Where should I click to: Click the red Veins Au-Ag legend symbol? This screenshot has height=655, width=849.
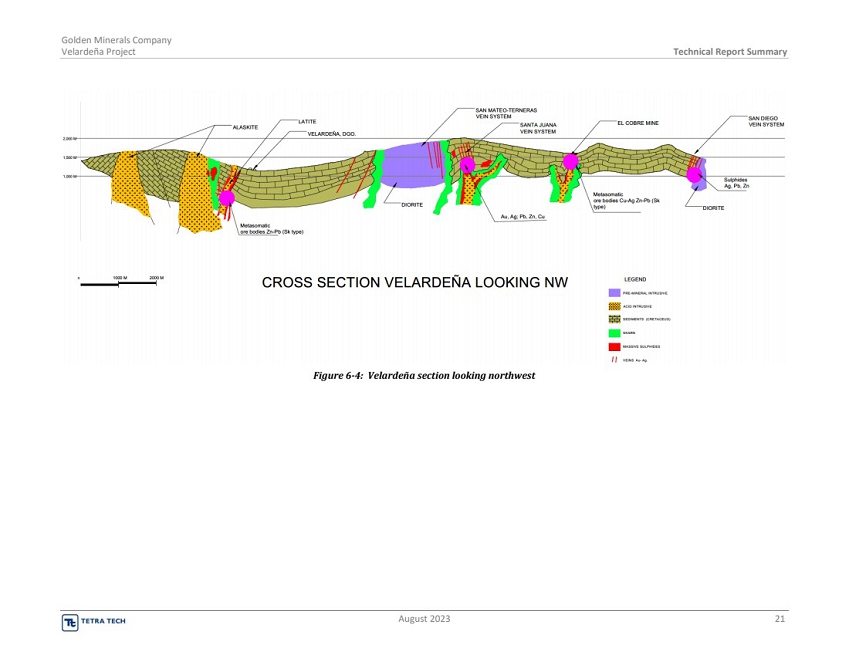[614, 360]
